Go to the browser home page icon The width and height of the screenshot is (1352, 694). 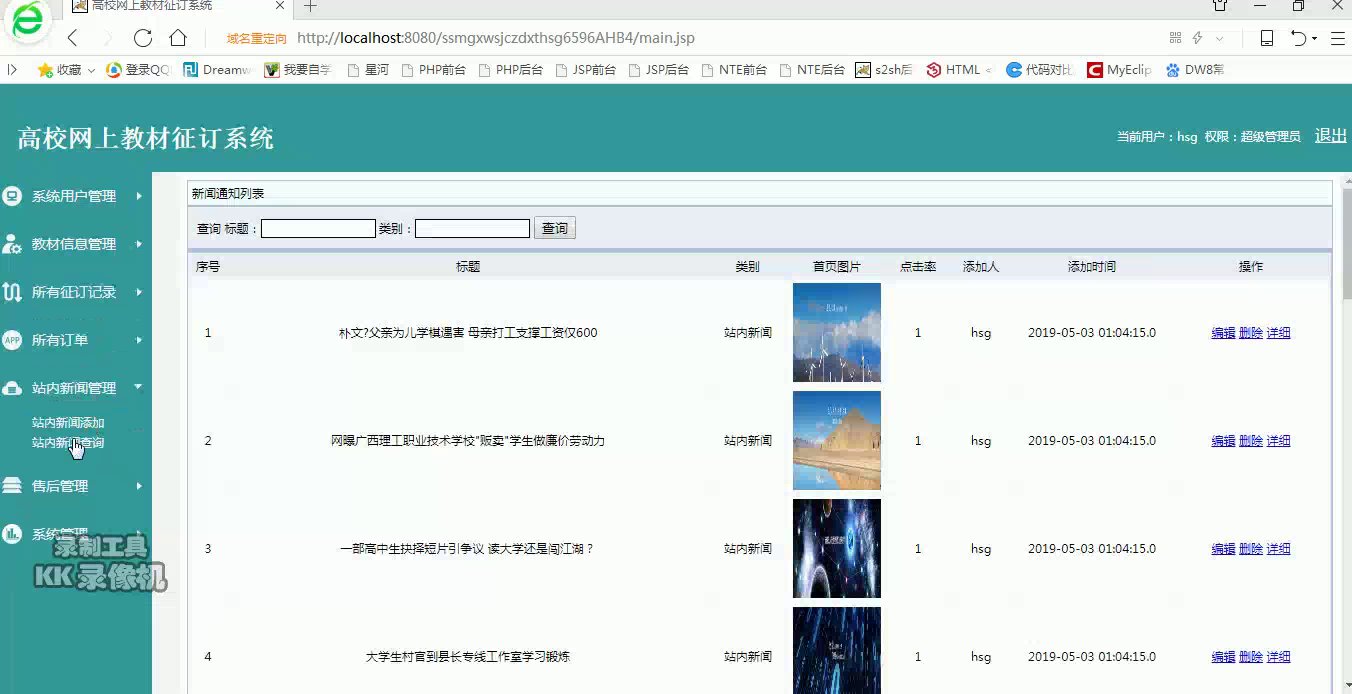pyautogui.click(x=178, y=38)
